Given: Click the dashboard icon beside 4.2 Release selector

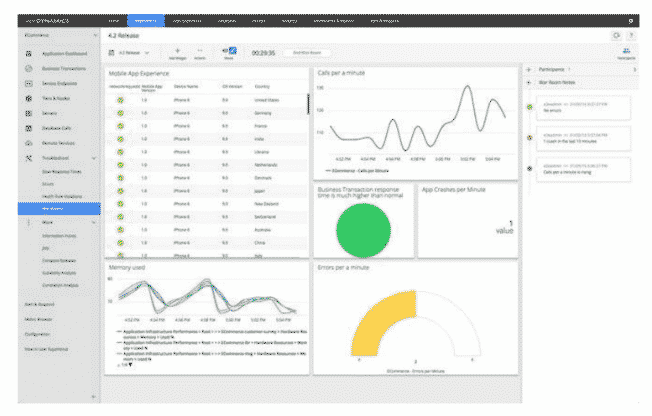Looking at the screenshot, I should pyautogui.click(x=111, y=53).
